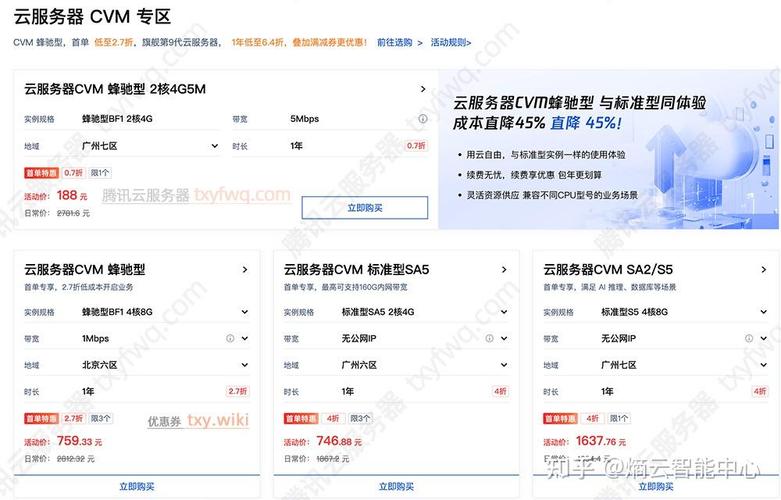Expand the 广州七区 region dropdown in the top card

point(215,146)
